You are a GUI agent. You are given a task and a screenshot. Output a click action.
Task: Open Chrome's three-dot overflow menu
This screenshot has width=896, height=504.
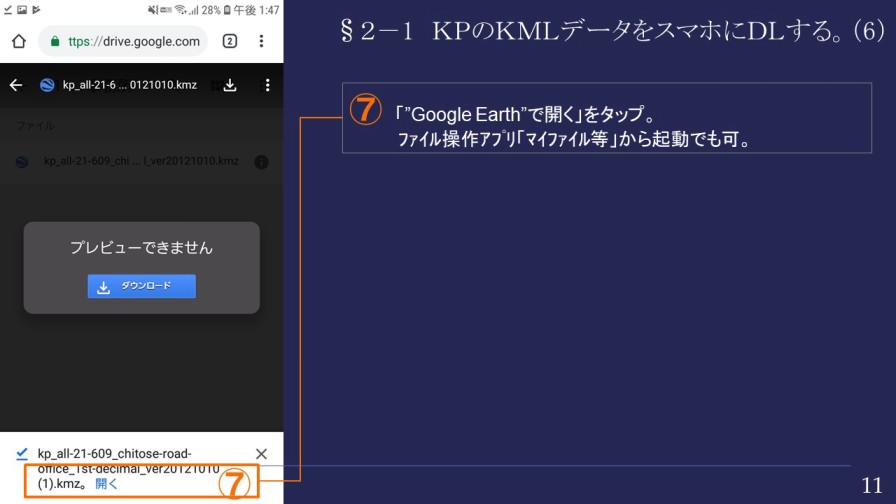tap(262, 42)
